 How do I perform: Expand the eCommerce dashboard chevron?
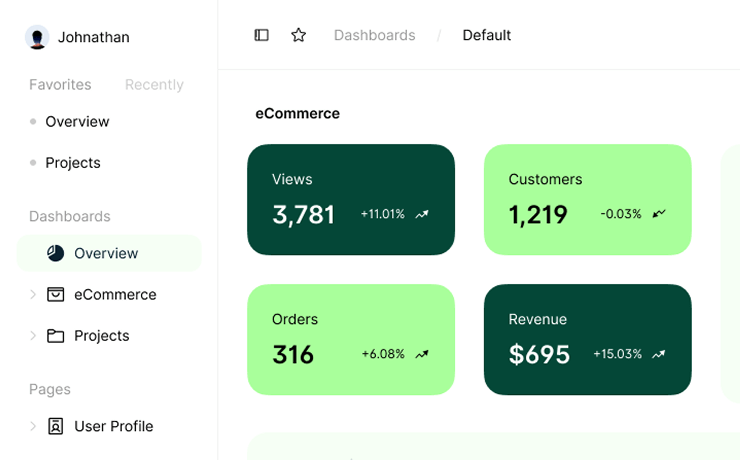33,294
